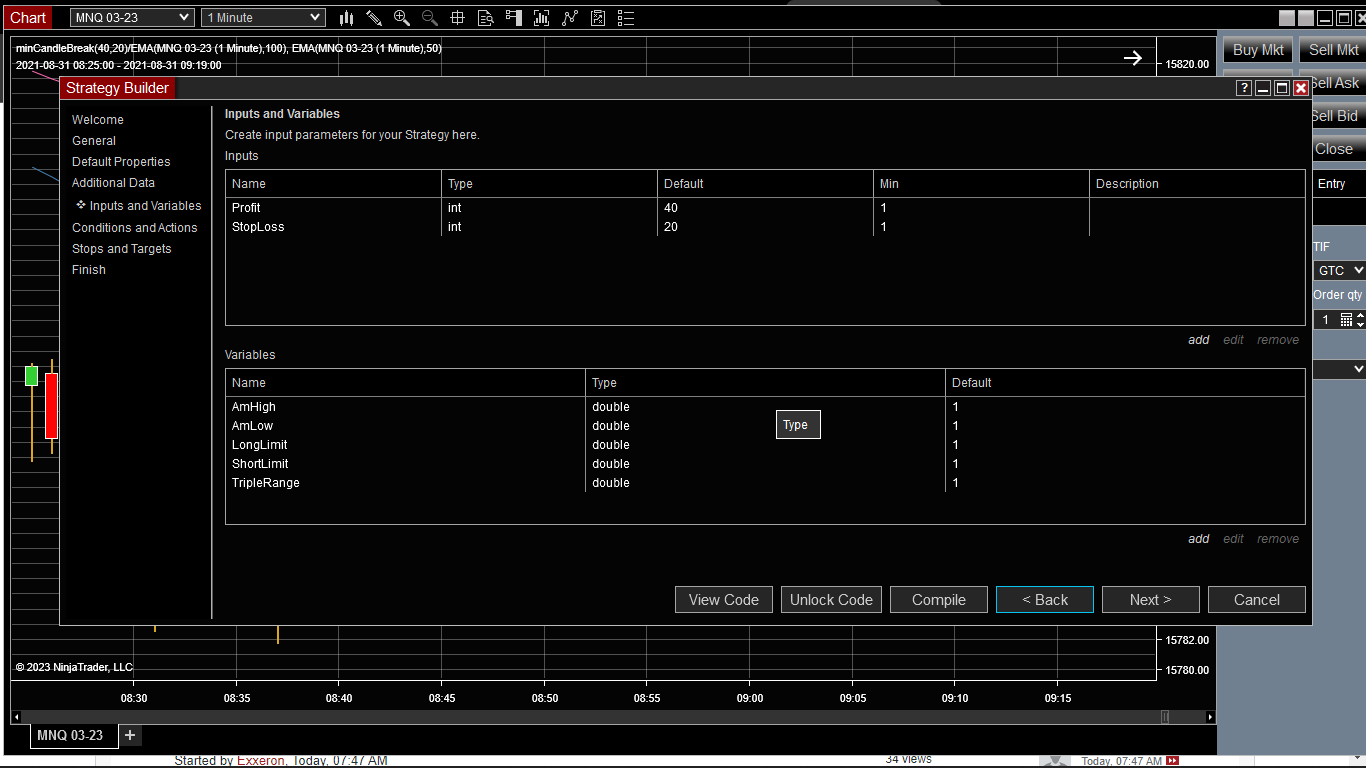This screenshot has width=1366, height=768.
Task: Open Stops and Targets step
Action: (x=122, y=249)
